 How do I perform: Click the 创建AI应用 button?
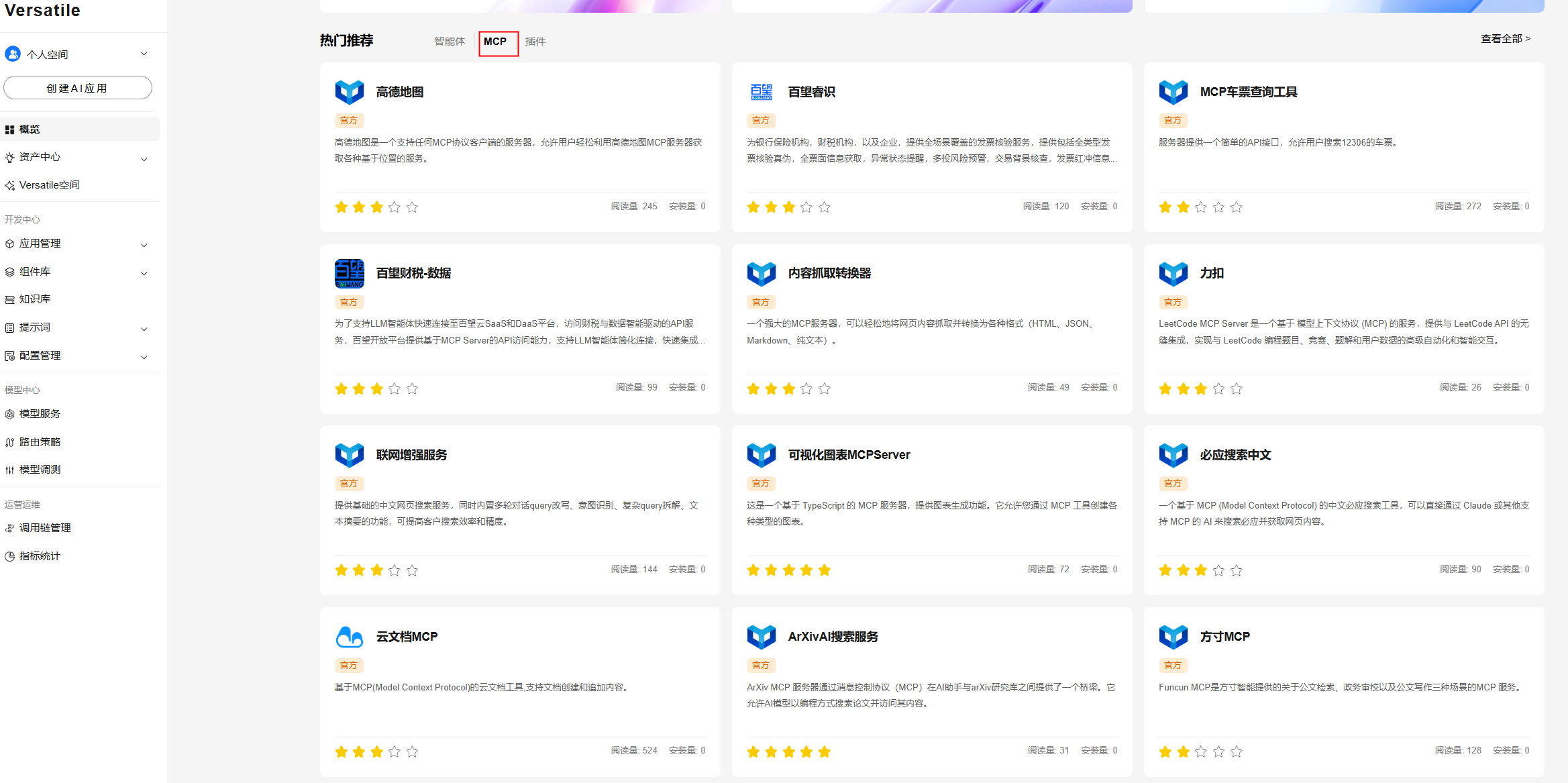click(77, 88)
